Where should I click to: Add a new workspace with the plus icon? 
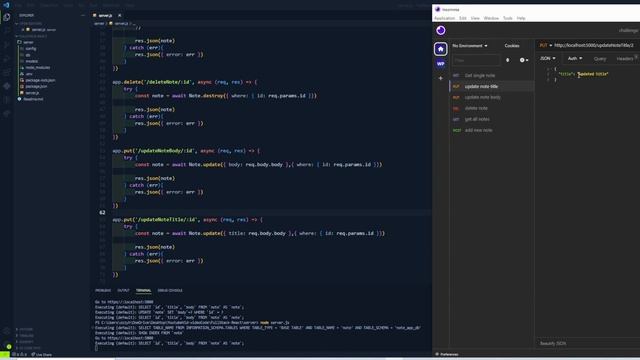point(440,78)
